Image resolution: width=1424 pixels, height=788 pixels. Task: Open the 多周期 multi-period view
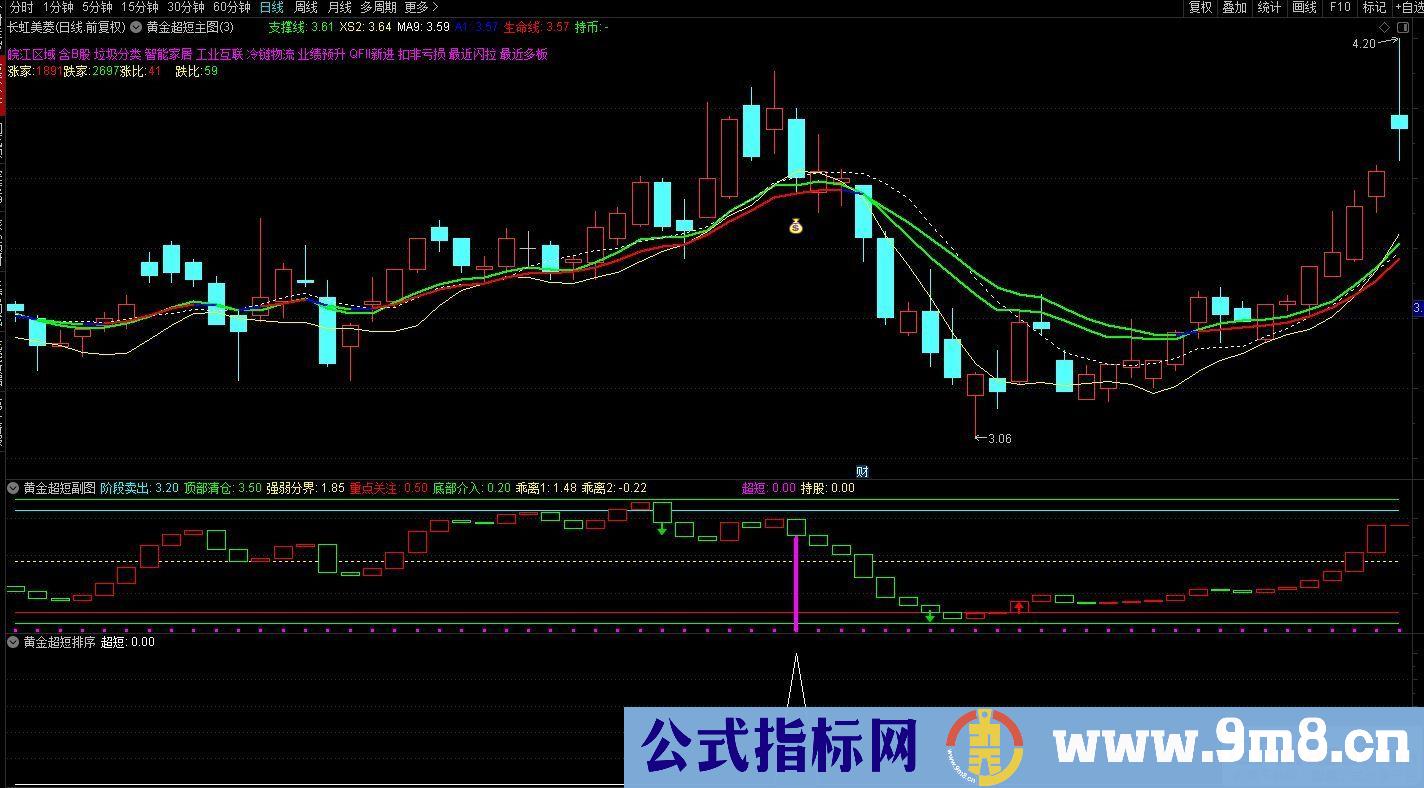click(379, 7)
